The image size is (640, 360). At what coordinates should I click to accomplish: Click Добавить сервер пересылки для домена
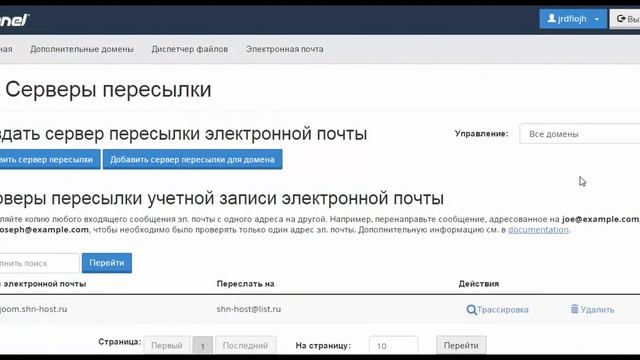(x=192, y=159)
